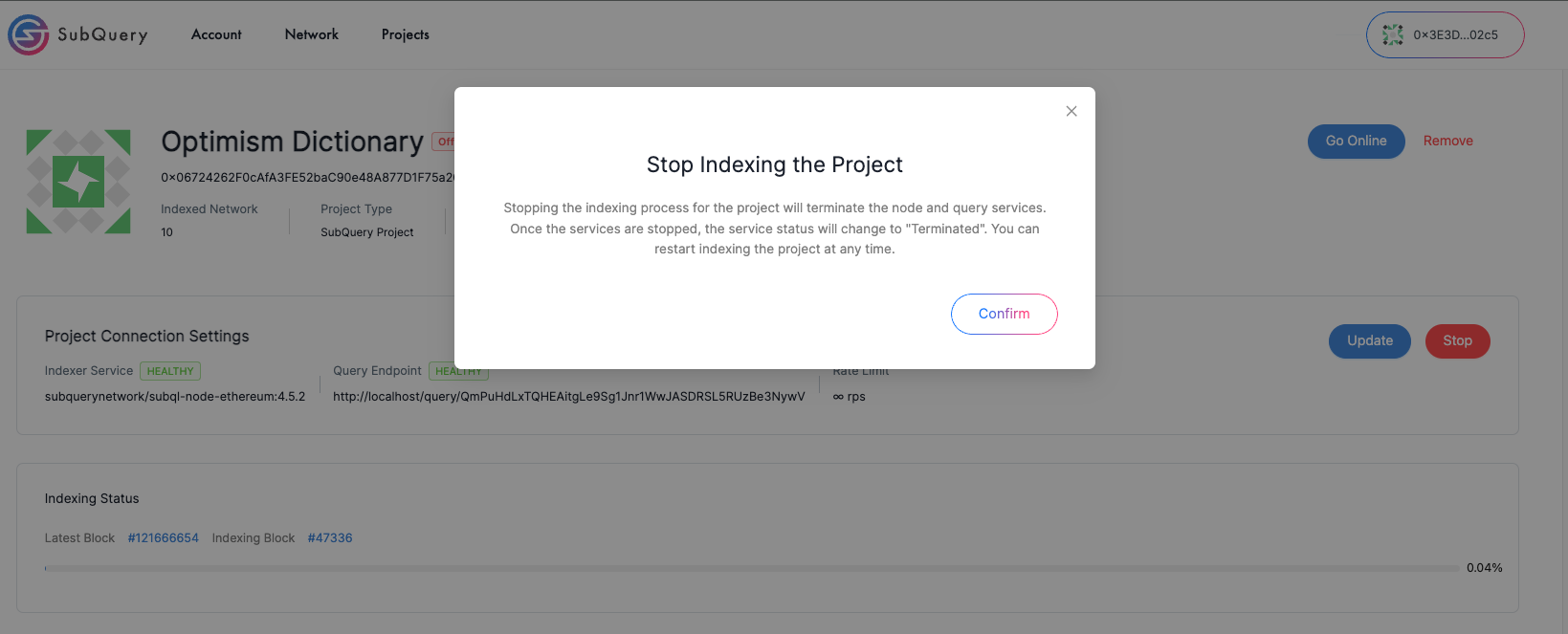Click the wallet avatar identicon

1393,34
